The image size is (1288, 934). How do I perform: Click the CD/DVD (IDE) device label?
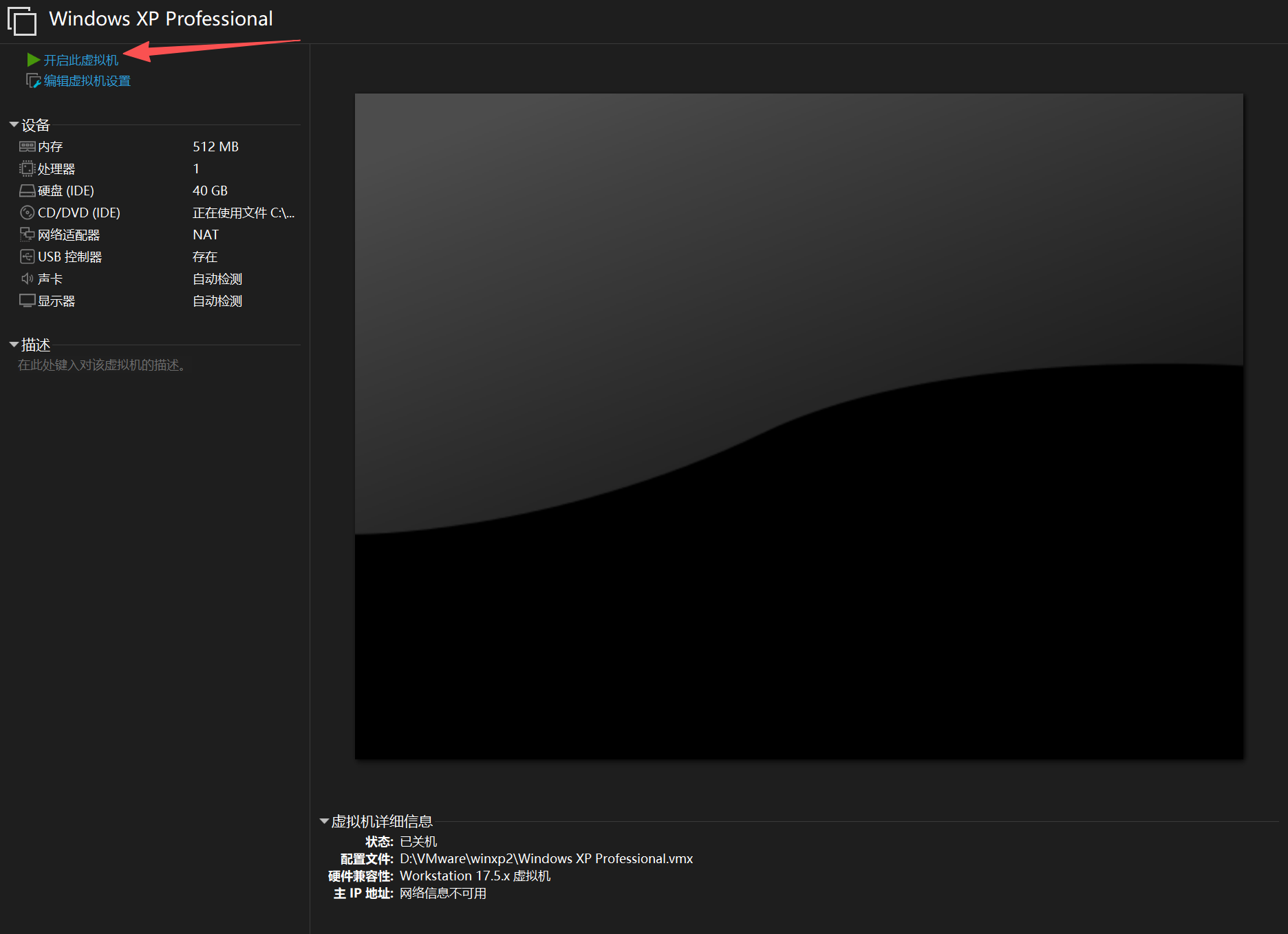point(79,213)
